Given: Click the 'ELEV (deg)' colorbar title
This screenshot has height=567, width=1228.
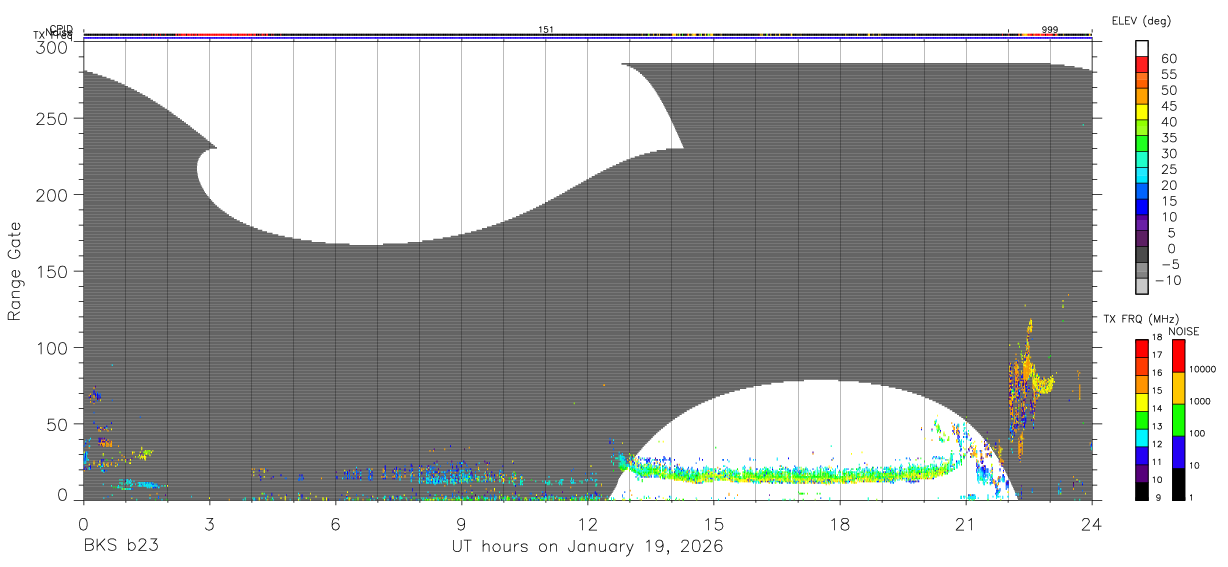Looking at the screenshot, I should coord(1141,20).
